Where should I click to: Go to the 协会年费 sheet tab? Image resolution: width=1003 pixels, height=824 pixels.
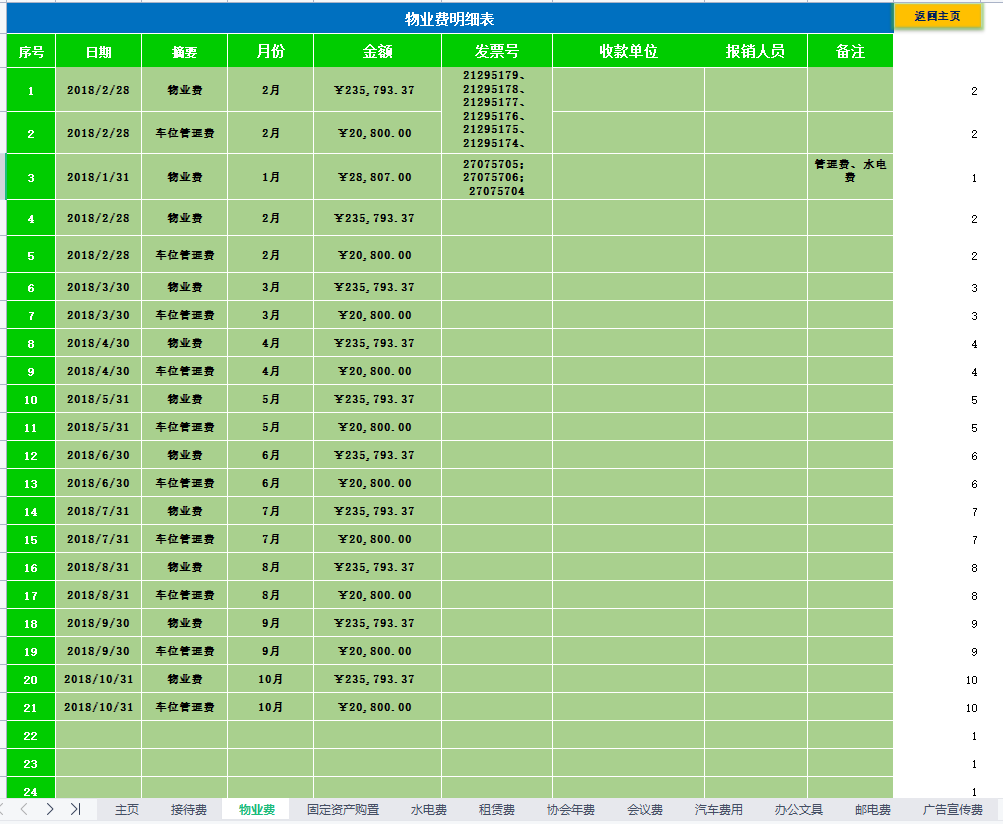pos(571,810)
